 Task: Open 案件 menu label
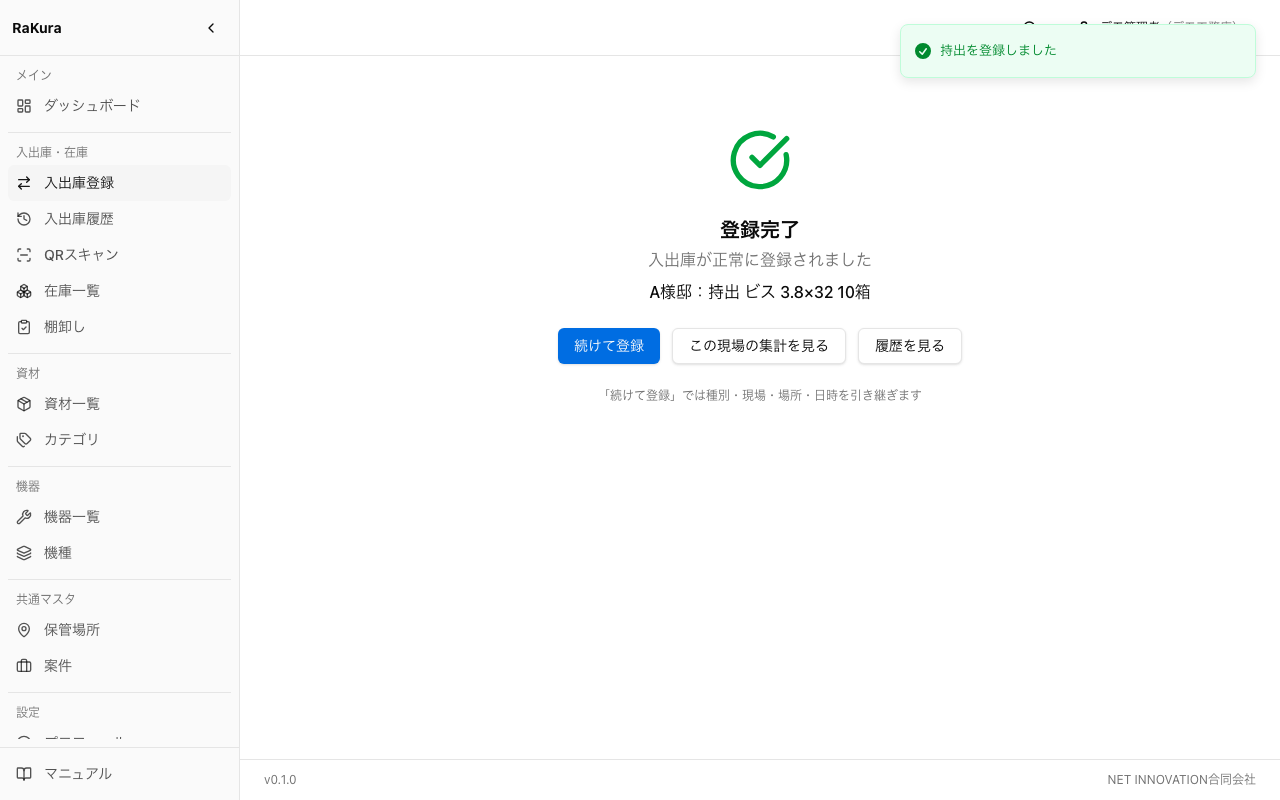click(58, 666)
